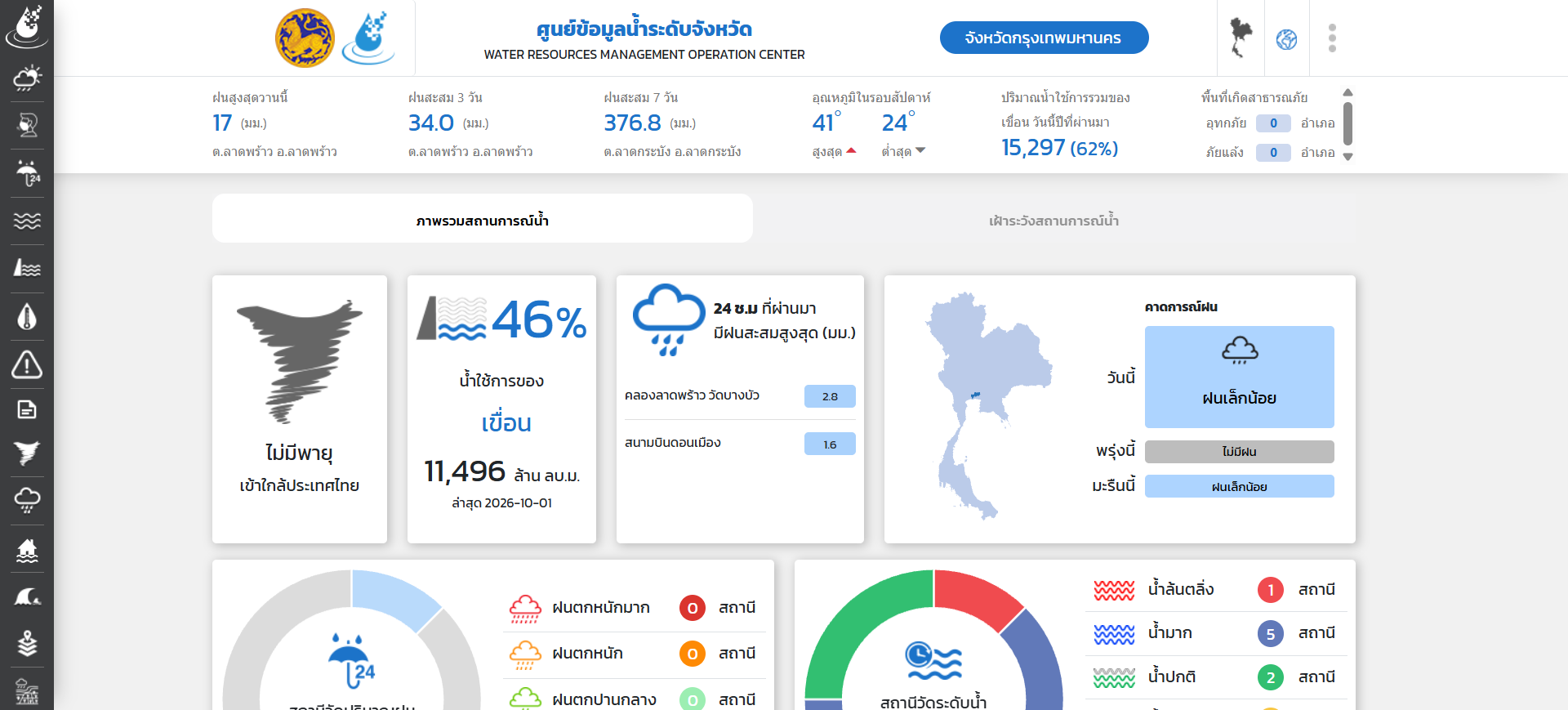Click the red 1 badge for น้ำล้นตลิ่ง
The height and width of the screenshot is (710, 1568).
(x=1270, y=590)
